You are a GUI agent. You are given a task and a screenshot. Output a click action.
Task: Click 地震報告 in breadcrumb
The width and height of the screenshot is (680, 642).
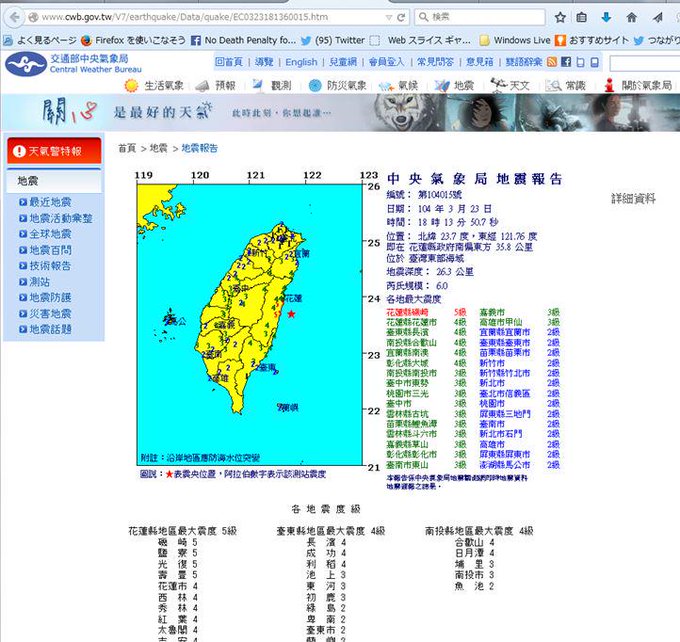[x=199, y=148]
